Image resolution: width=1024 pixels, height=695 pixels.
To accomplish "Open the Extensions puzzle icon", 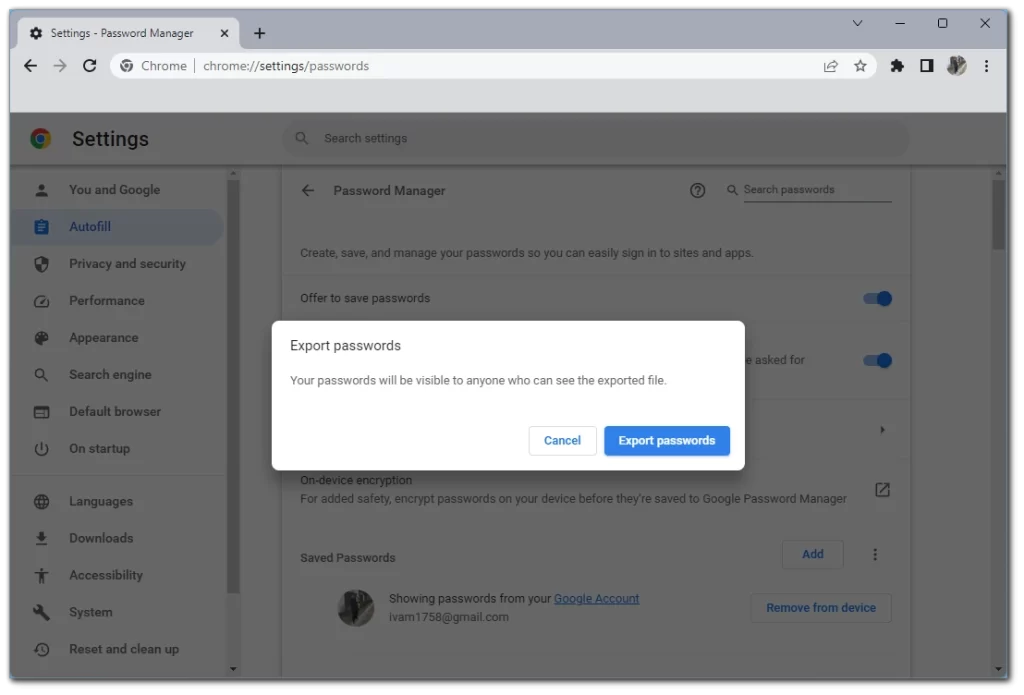I will (x=897, y=66).
